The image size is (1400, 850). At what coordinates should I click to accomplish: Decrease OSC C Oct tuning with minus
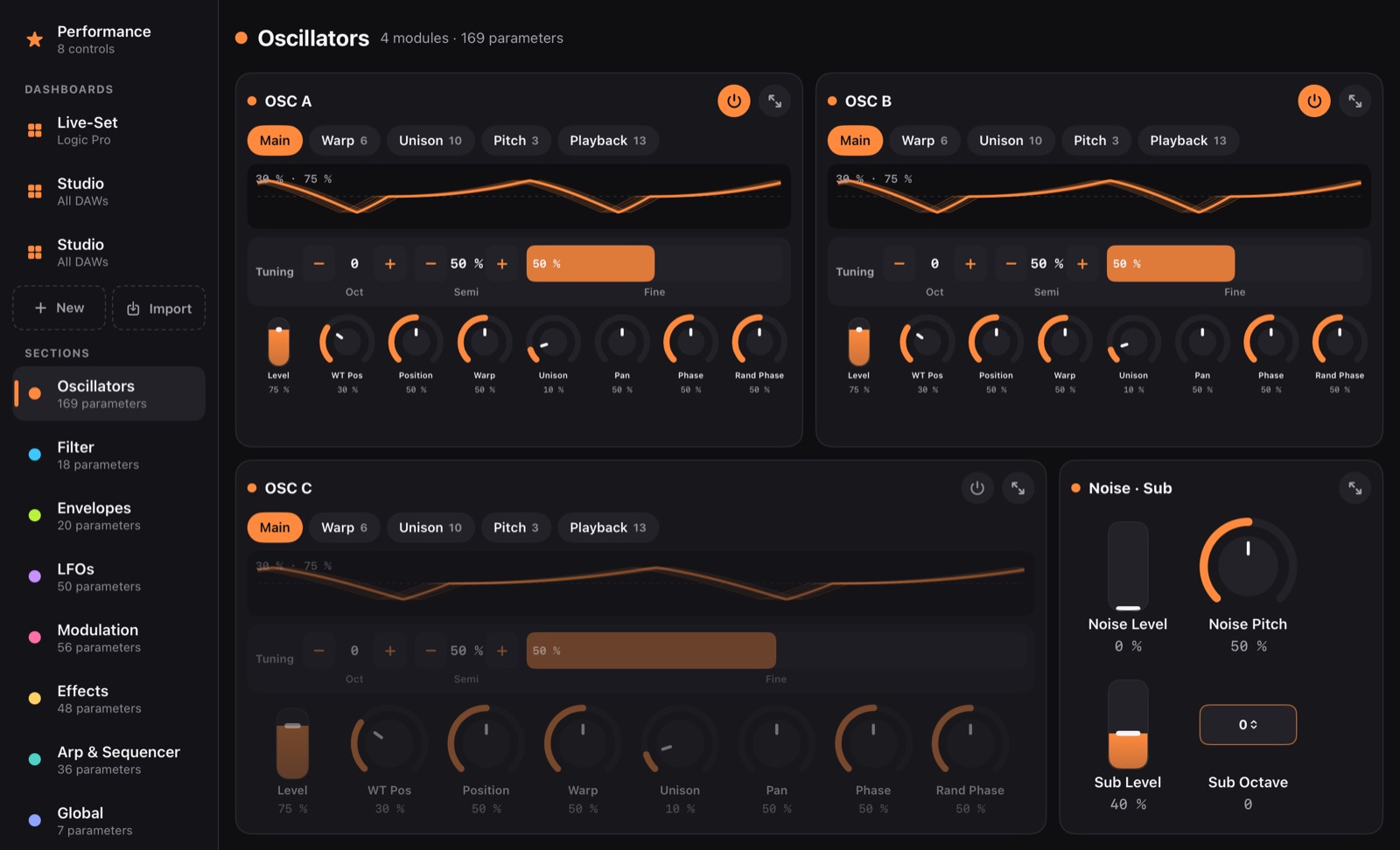[319, 651]
